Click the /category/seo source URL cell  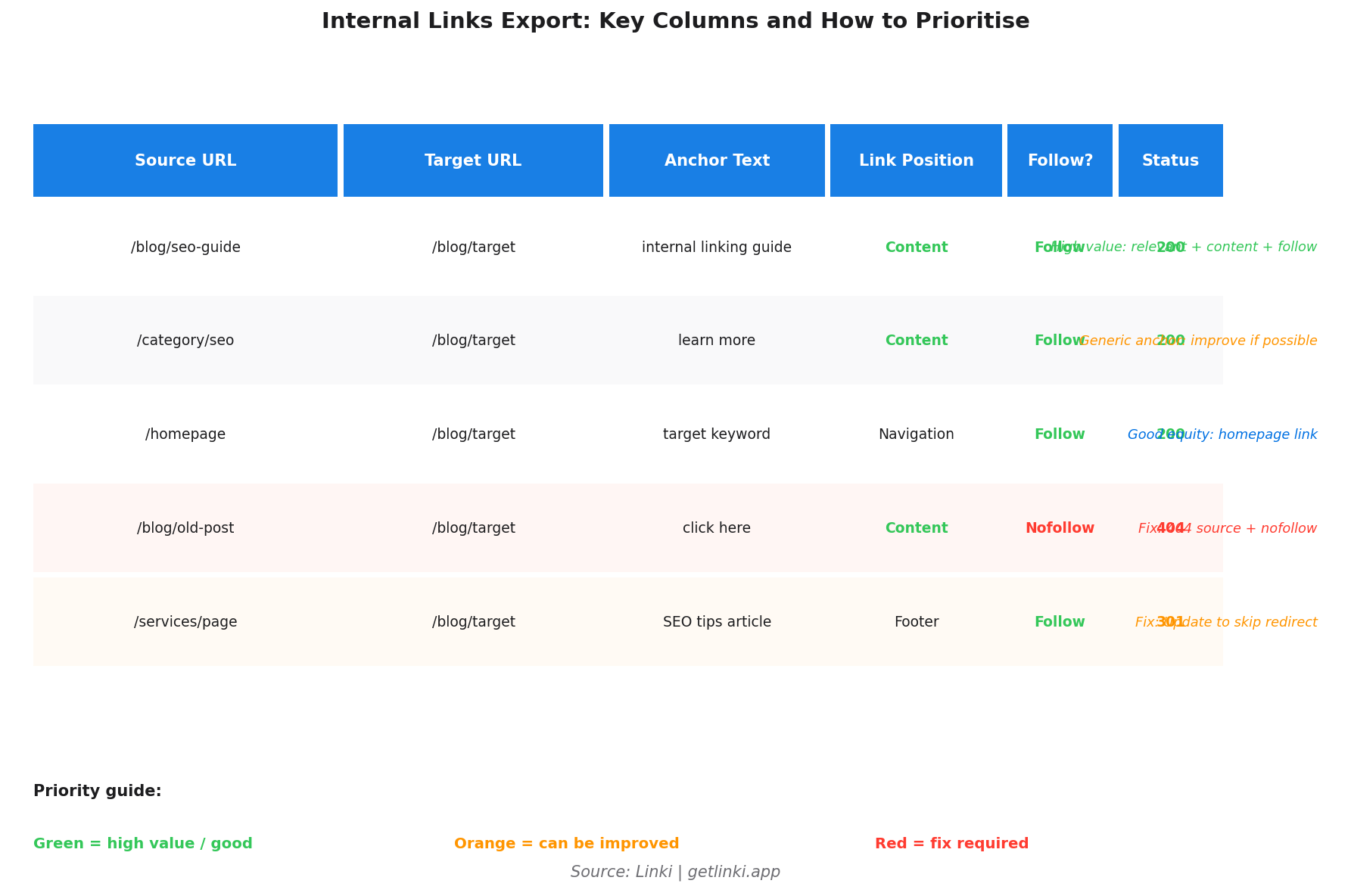tap(185, 341)
